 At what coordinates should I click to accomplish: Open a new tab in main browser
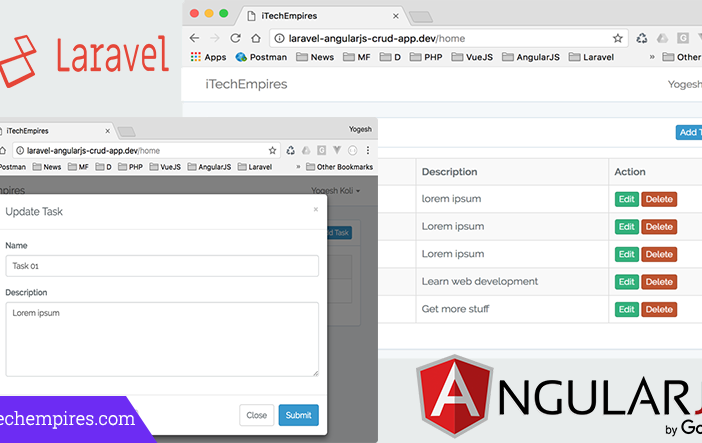click(x=421, y=17)
